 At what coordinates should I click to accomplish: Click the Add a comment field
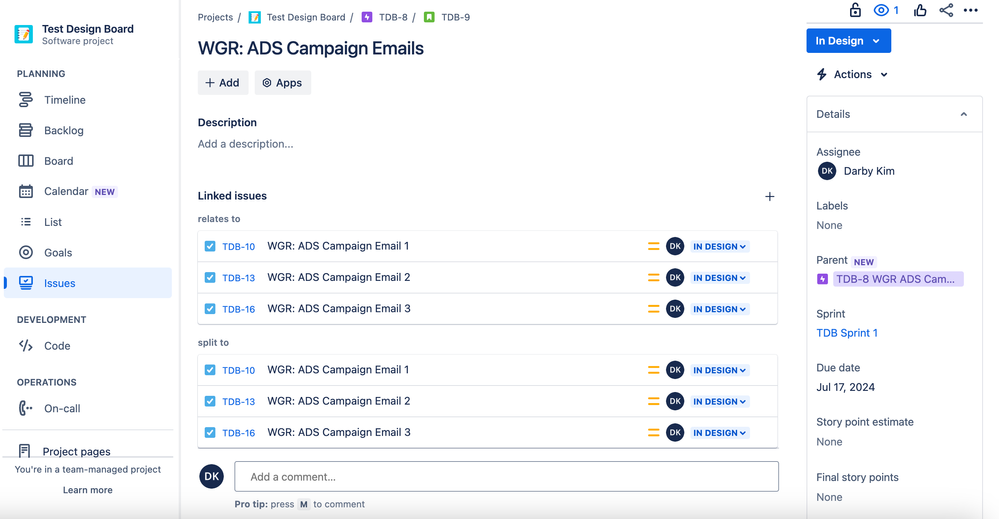(x=507, y=476)
